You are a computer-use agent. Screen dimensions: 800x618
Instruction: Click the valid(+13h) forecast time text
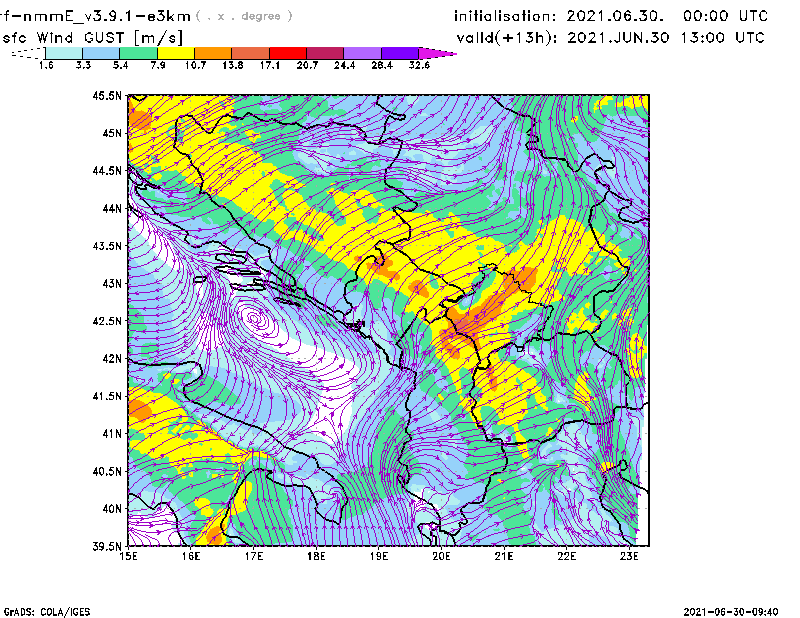pos(611,38)
